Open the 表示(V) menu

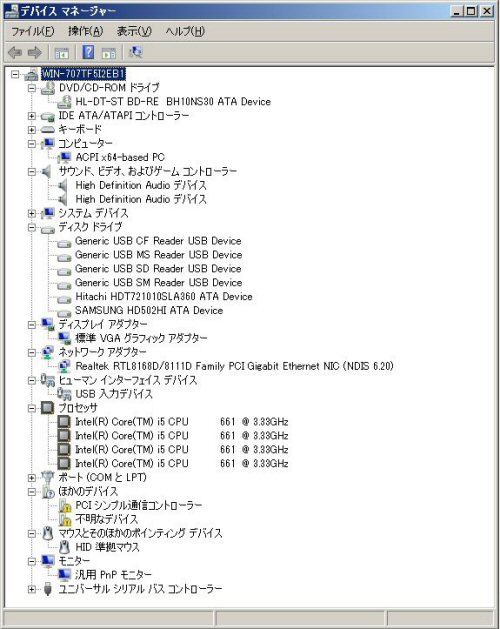(134, 31)
